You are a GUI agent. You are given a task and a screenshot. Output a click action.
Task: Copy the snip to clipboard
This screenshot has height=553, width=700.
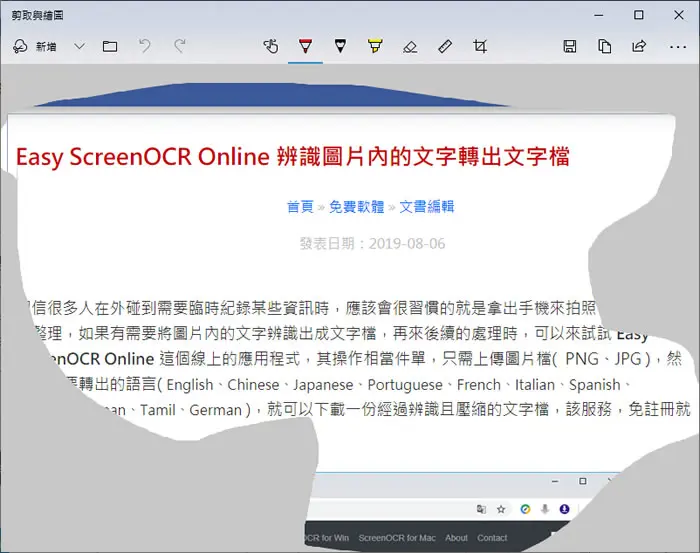point(604,46)
